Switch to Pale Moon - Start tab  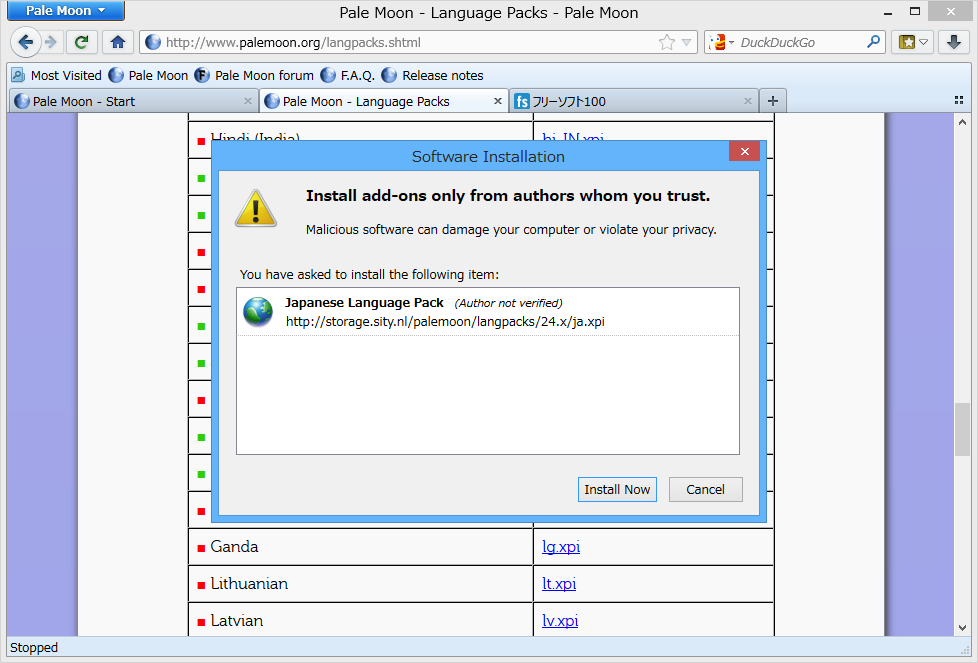pos(133,101)
